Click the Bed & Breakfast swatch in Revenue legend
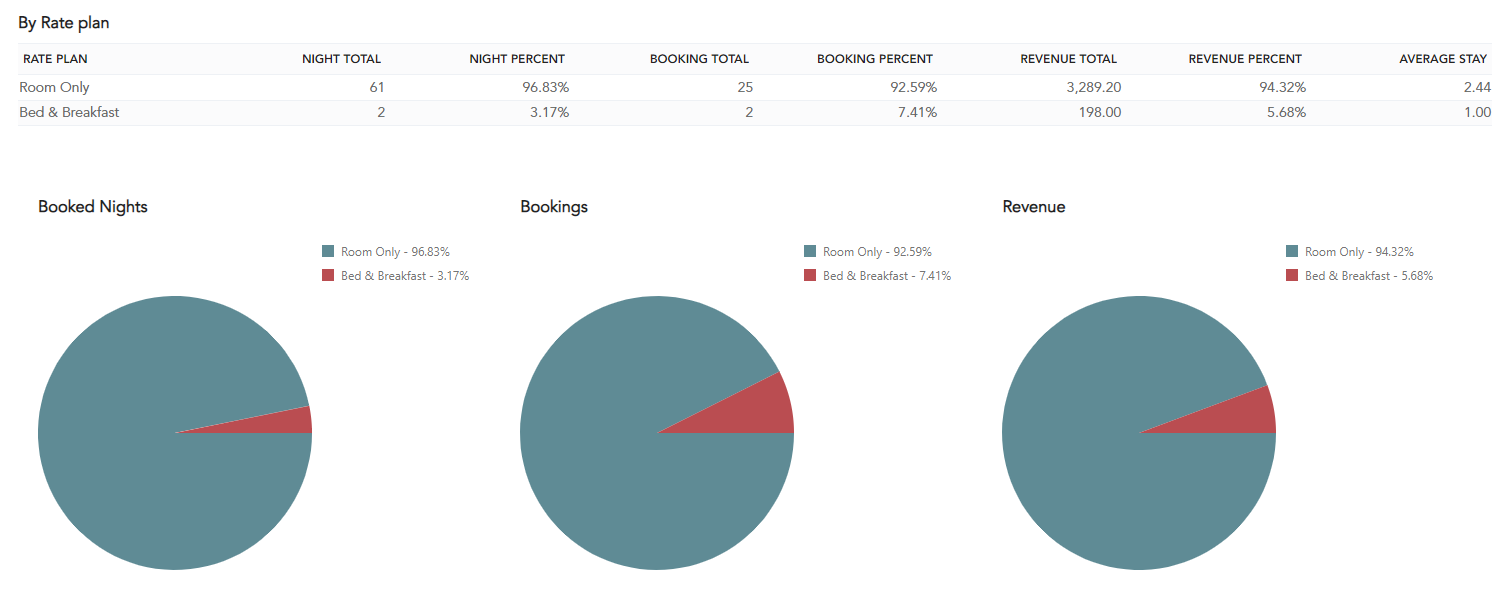The image size is (1511, 597). (1292, 276)
